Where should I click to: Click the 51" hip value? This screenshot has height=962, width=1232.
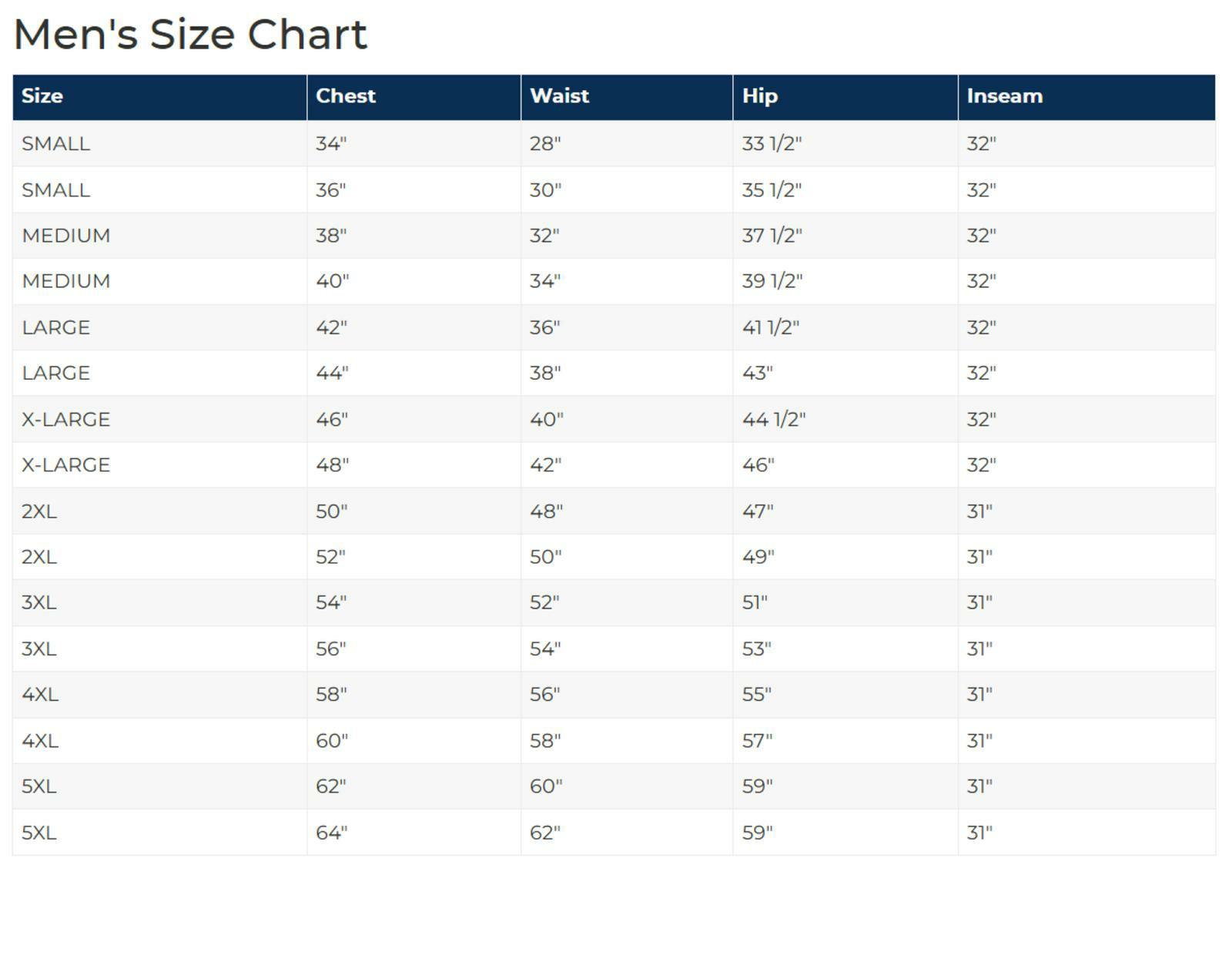click(755, 602)
